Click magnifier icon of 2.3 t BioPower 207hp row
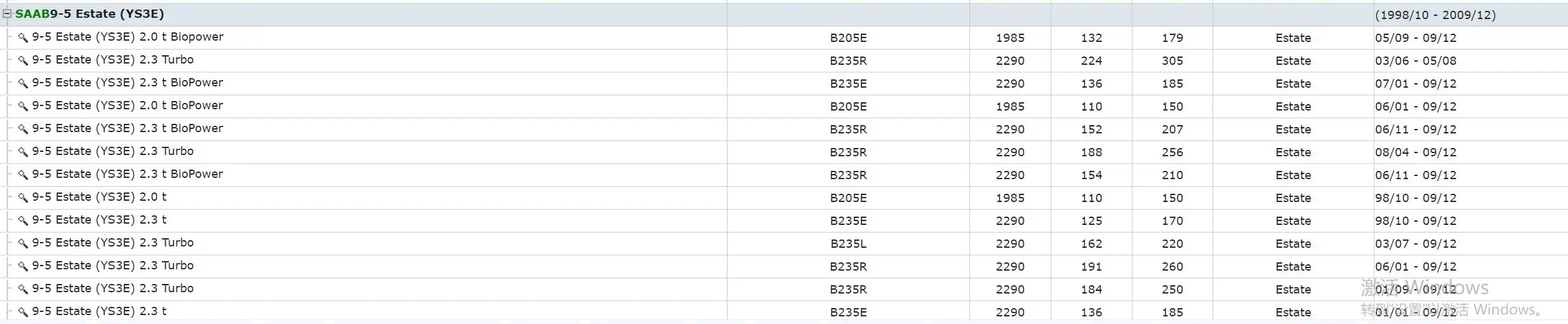 coord(23,129)
